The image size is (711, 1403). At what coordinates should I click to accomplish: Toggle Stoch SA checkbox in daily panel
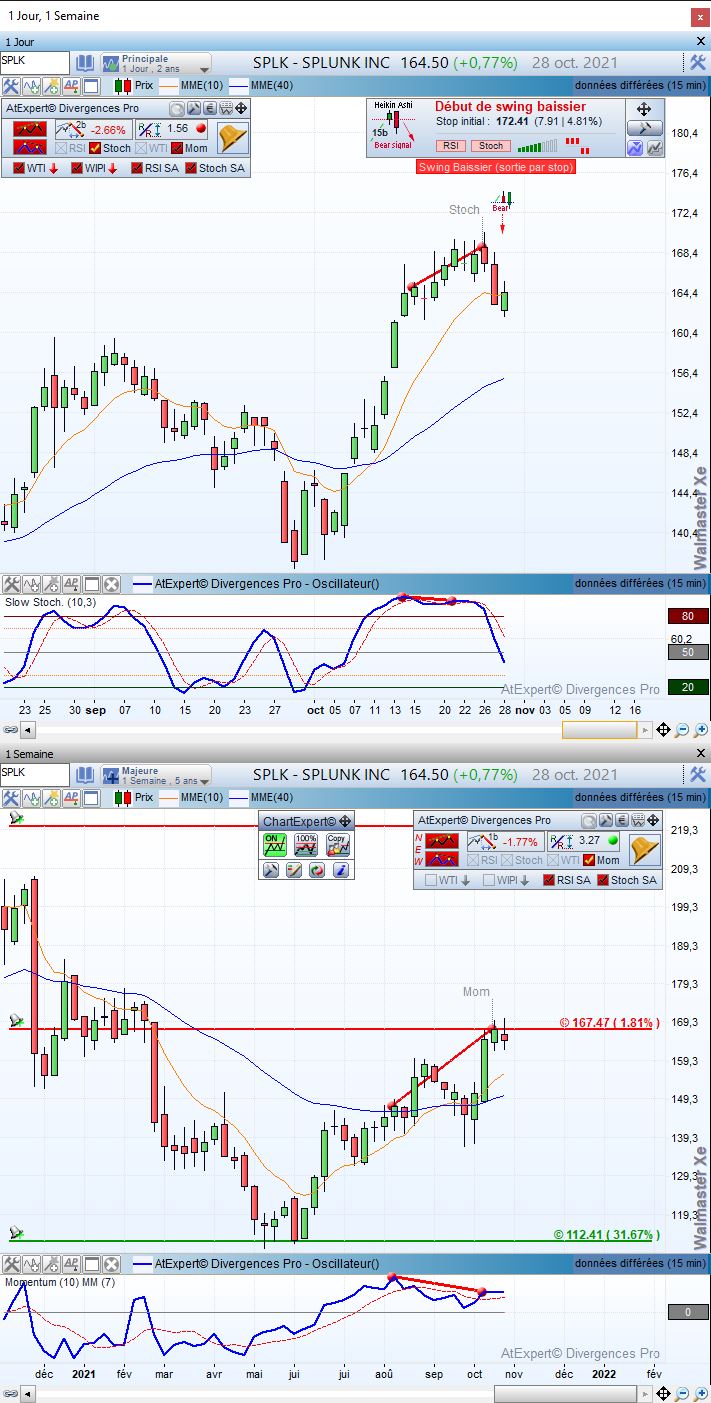pyautogui.click(x=190, y=168)
